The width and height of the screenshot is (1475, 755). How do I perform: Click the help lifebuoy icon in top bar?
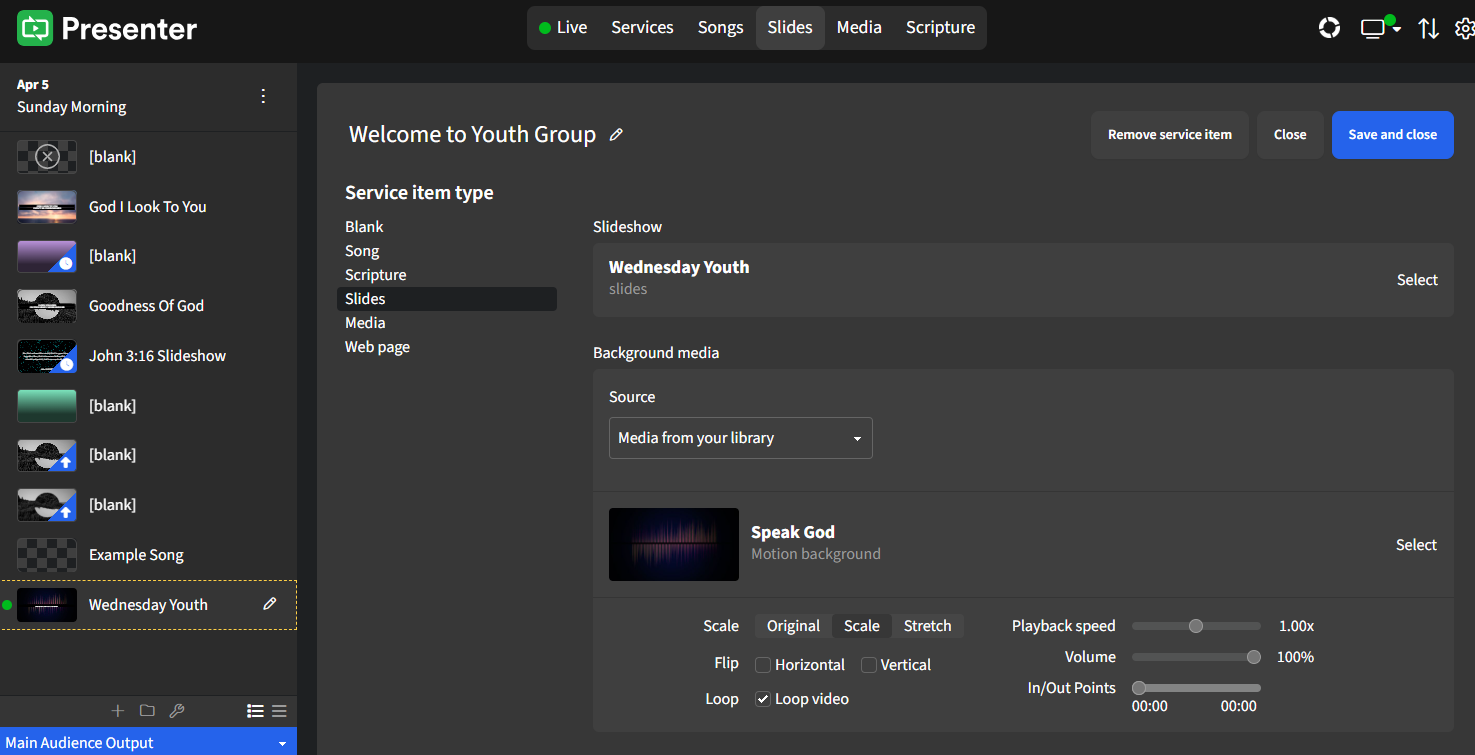[x=1329, y=28]
